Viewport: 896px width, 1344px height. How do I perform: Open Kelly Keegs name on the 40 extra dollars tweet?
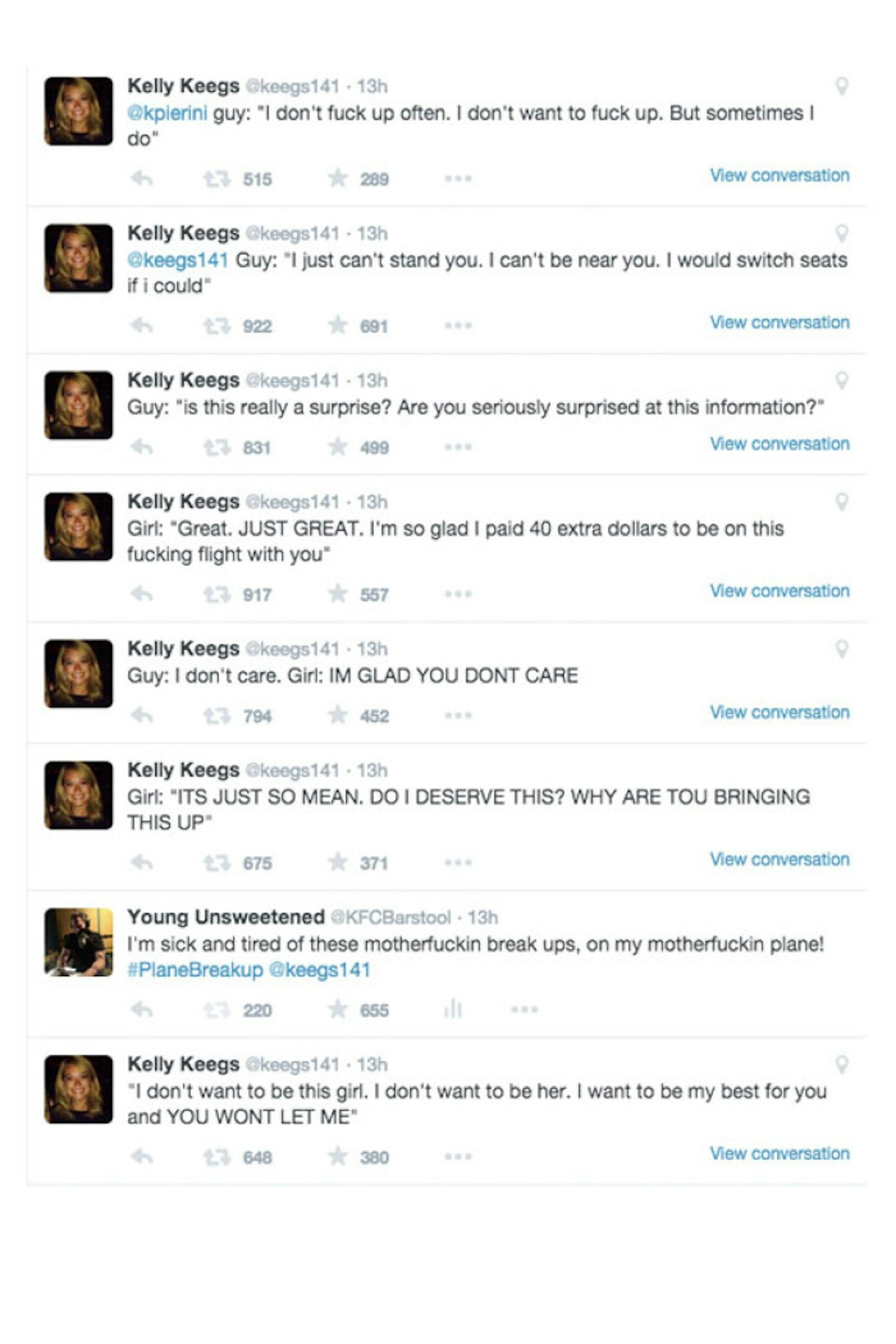pyautogui.click(x=184, y=502)
